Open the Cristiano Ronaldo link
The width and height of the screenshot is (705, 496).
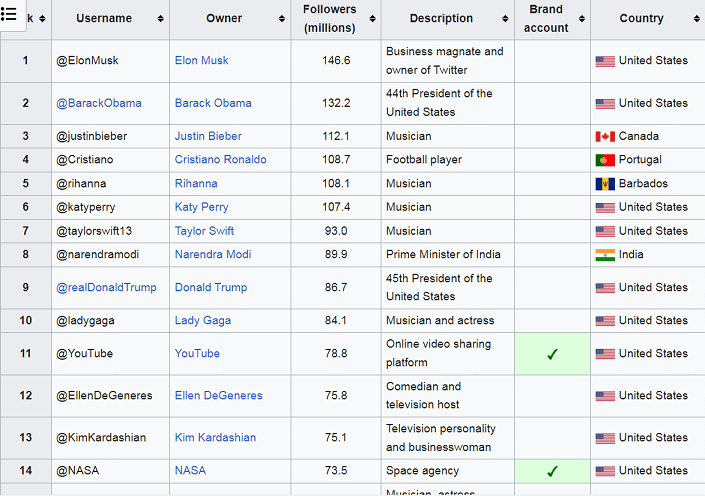tap(220, 159)
